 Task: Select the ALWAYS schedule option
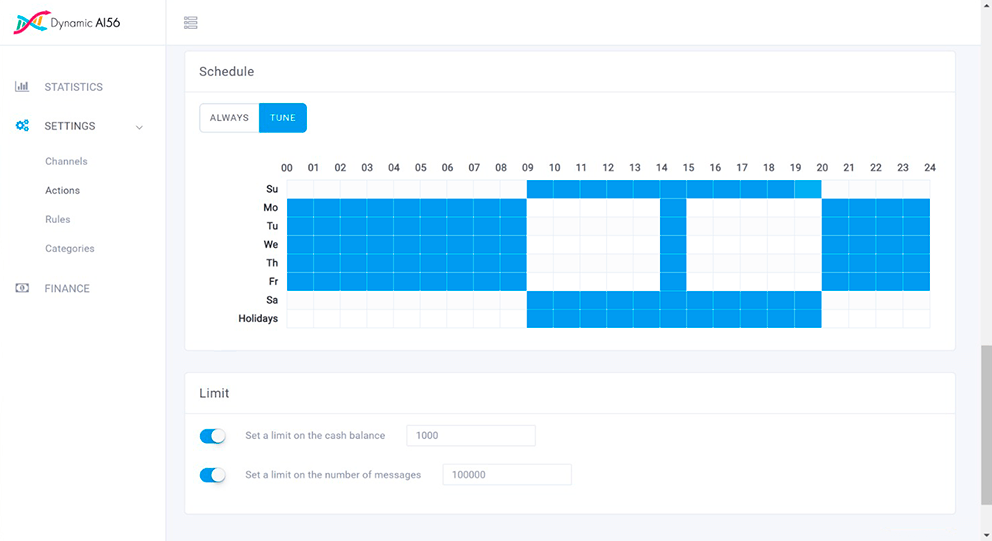coord(229,118)
